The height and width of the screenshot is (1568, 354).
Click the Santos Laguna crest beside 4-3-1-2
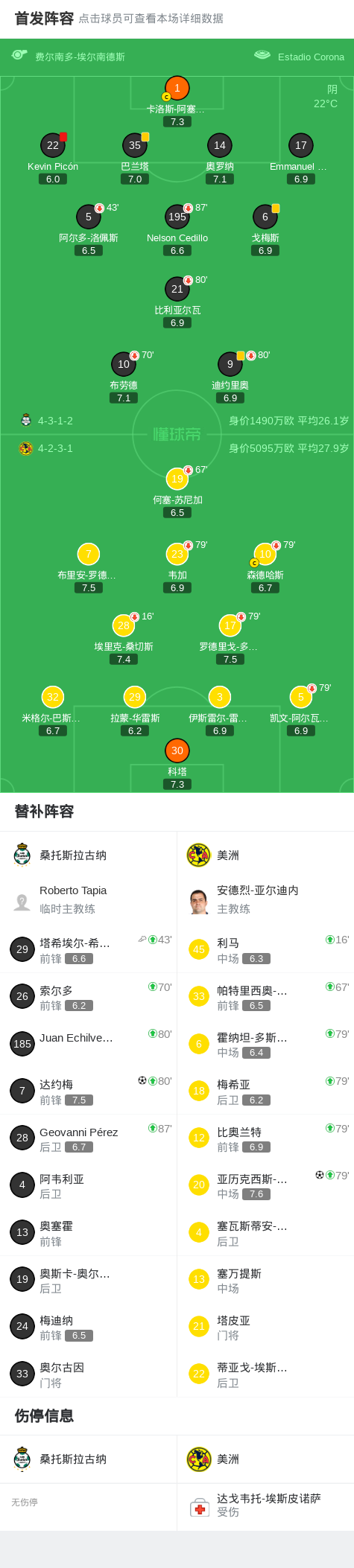click(26, 420)
